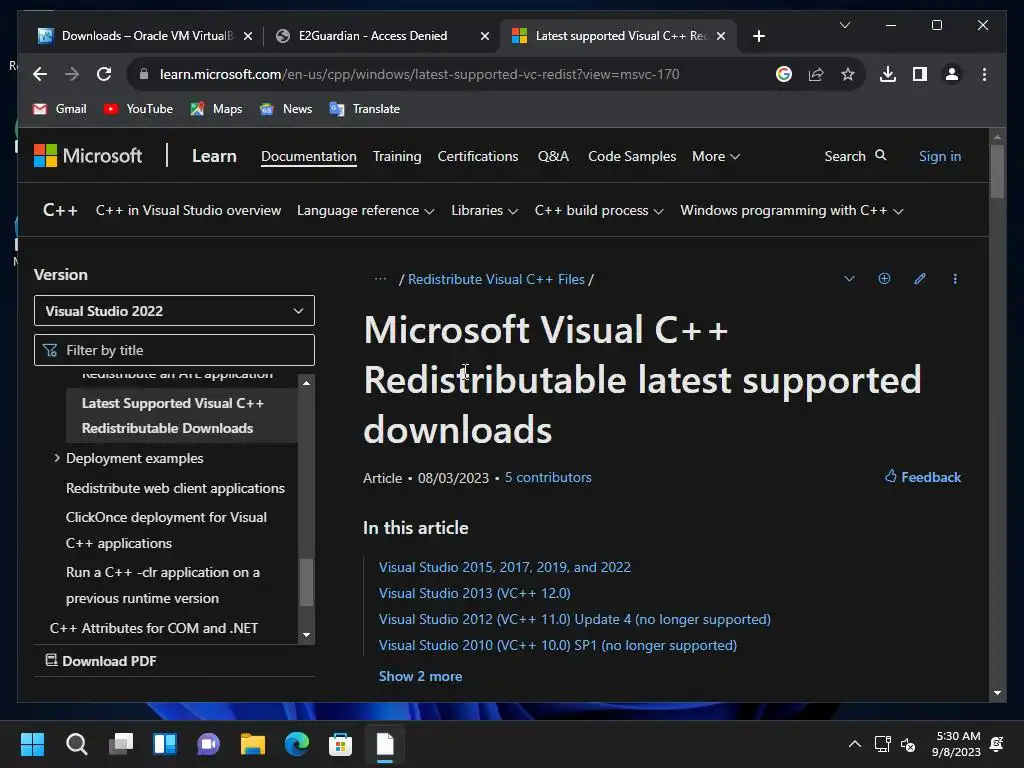Expand the More dropdown in header
This screenshot has width=1024, height=768.
pos(716,157)
